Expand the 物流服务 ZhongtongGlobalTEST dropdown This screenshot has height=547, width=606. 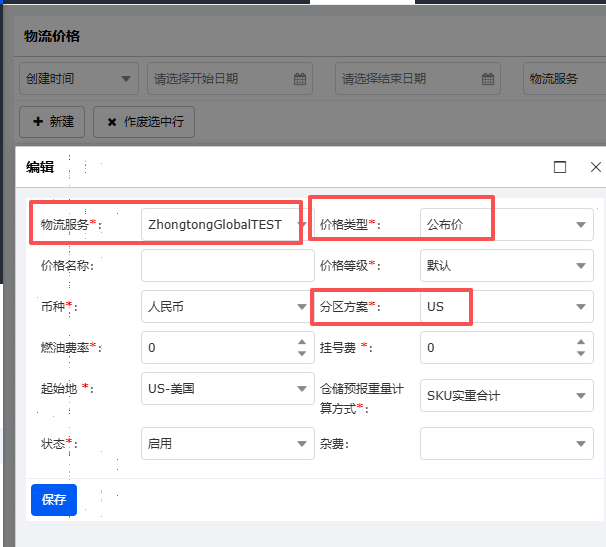click(x=303, y=225)
